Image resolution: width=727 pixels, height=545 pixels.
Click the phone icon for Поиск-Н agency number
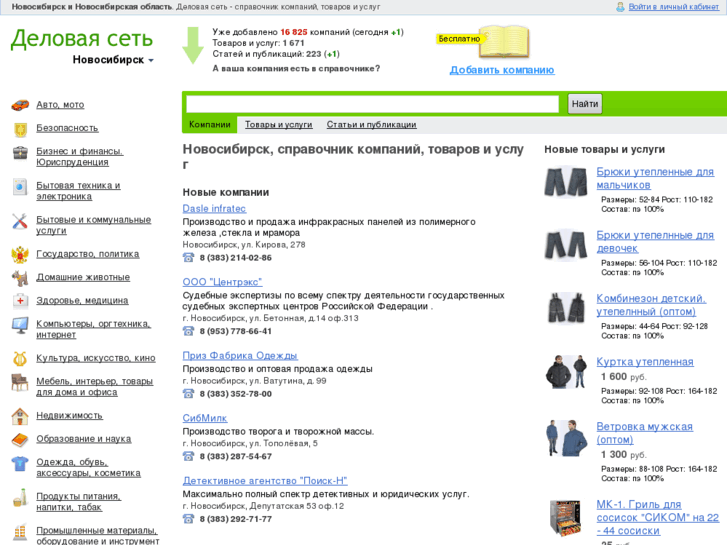tap(188, 519)
